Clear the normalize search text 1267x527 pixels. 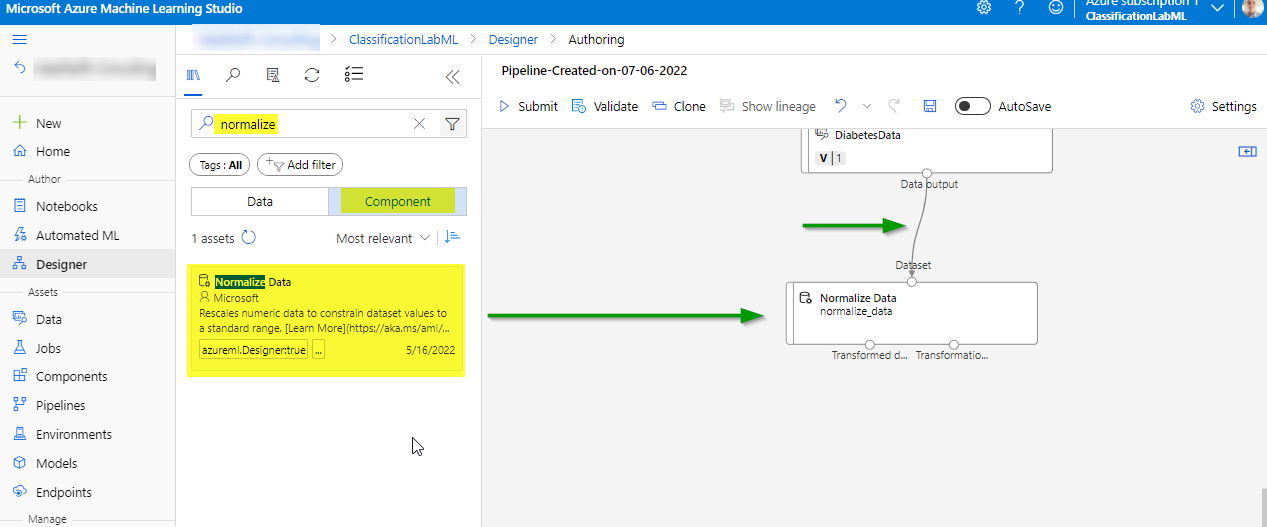pos(420,124)
